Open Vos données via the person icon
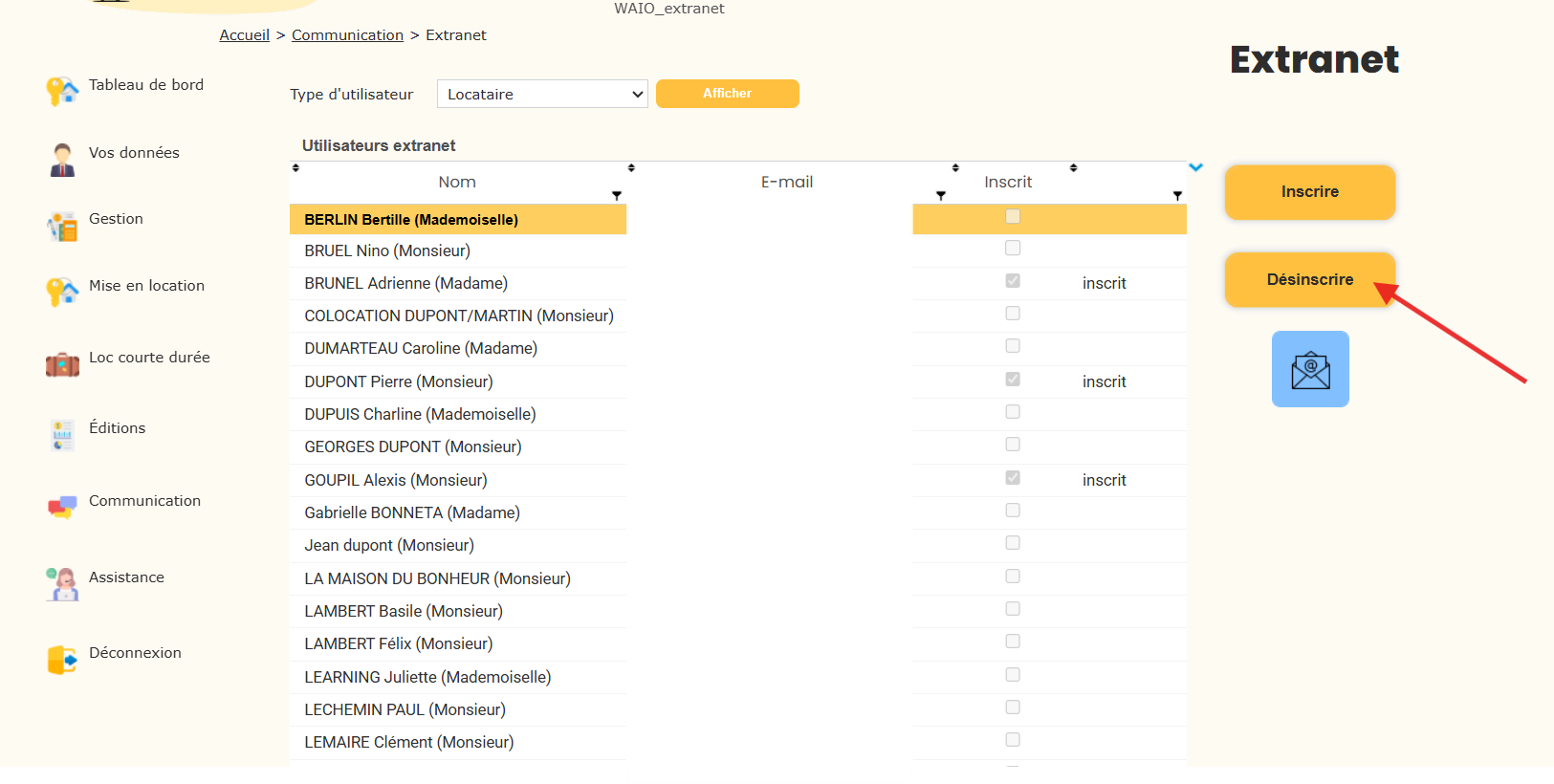Viewport: 1554px width, 784px height. [62, 160]
